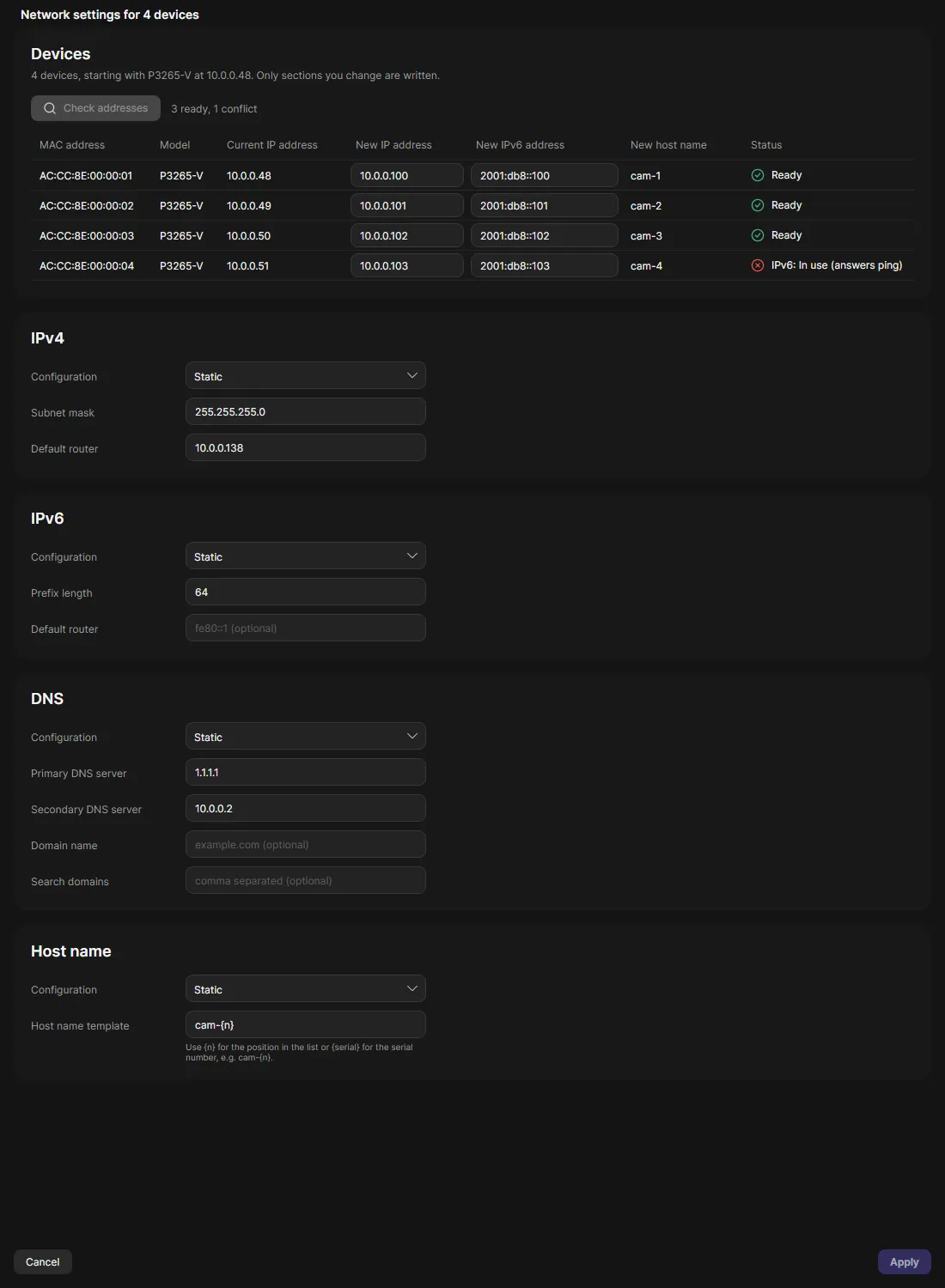Edit the Primary DNS server field
The width and height of the screenshot is (945, 1288).
click(x=306, y=772)
